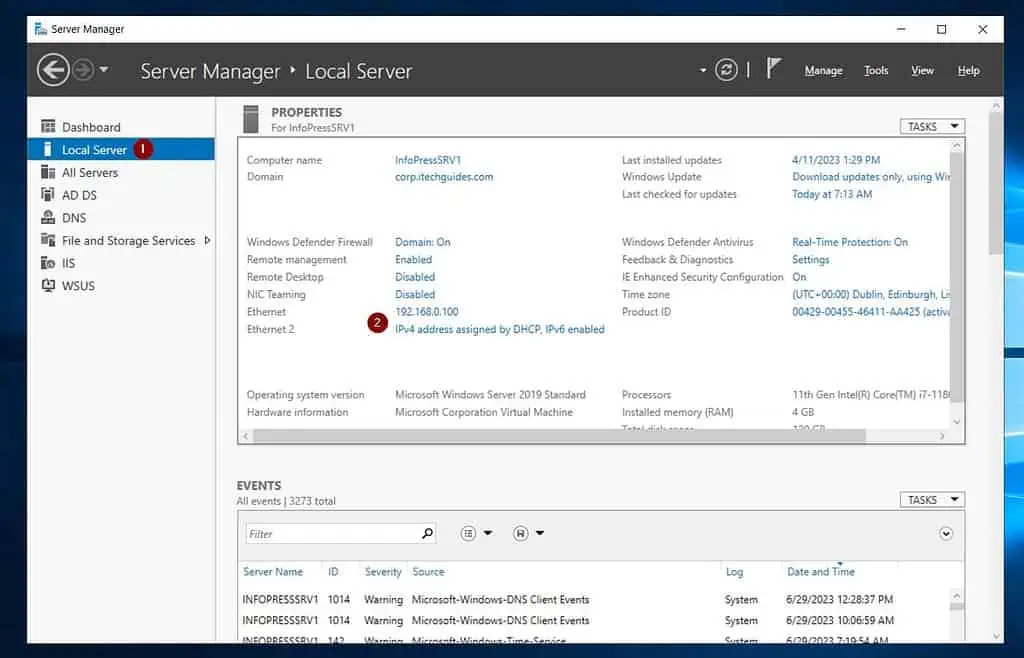The height and width of the screenshot is (658, 1024).
Task: Expand File and Storage Services arrow
Action: click(x=207, y=240)
